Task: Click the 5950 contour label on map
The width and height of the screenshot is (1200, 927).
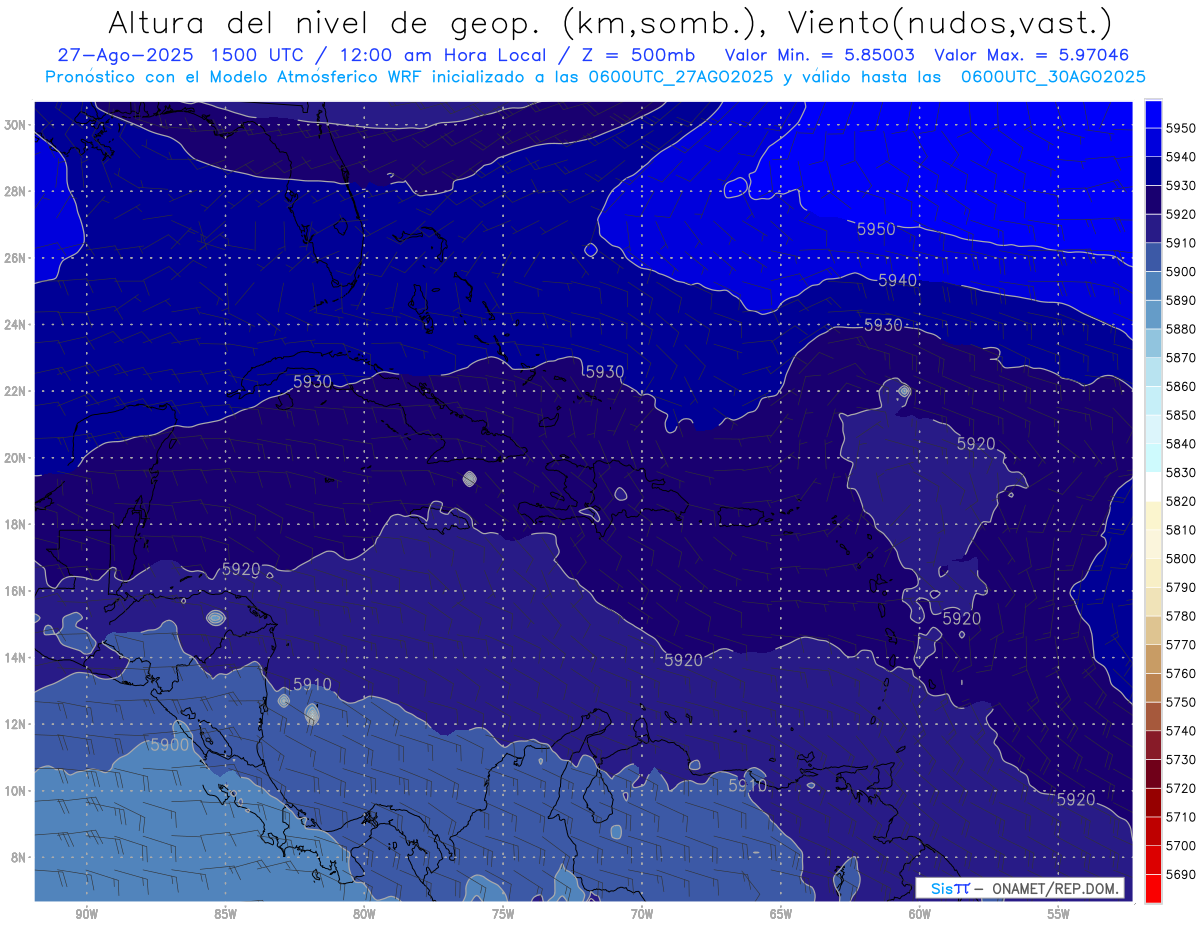Action: pyautogui.click(x=876, y=229)
